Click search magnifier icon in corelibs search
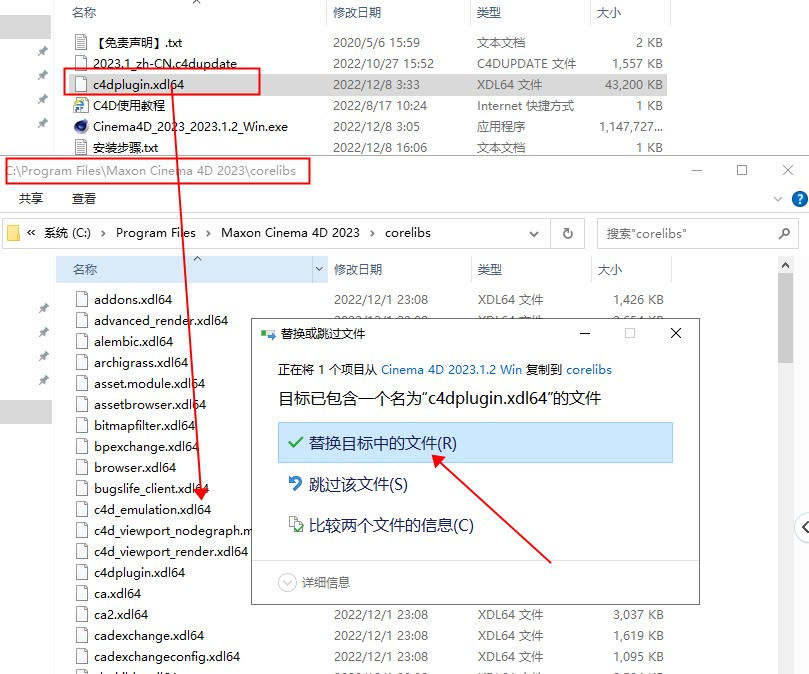 [x=784, y=233]
